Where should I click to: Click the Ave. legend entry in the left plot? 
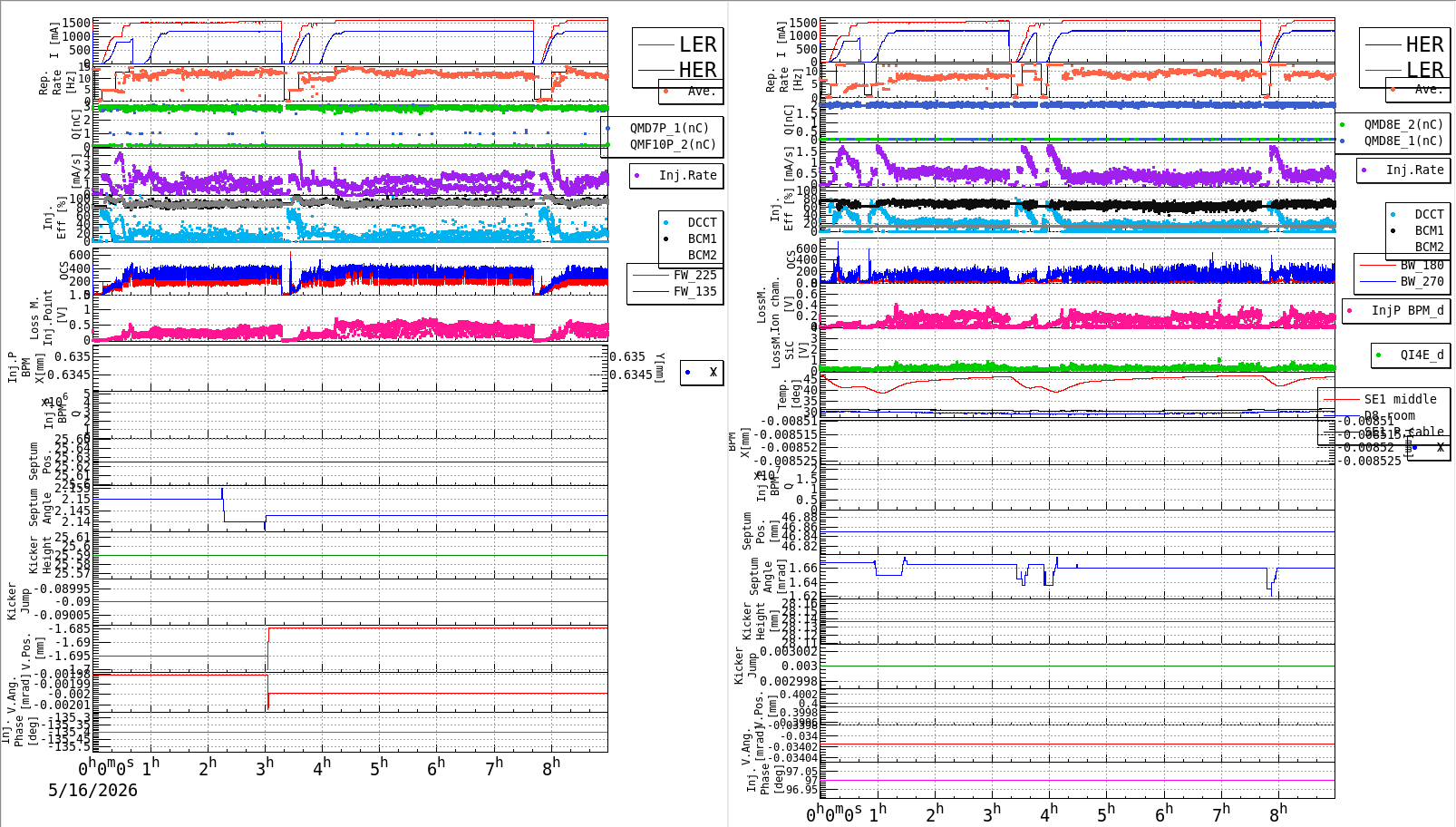(x=702, y=91)
